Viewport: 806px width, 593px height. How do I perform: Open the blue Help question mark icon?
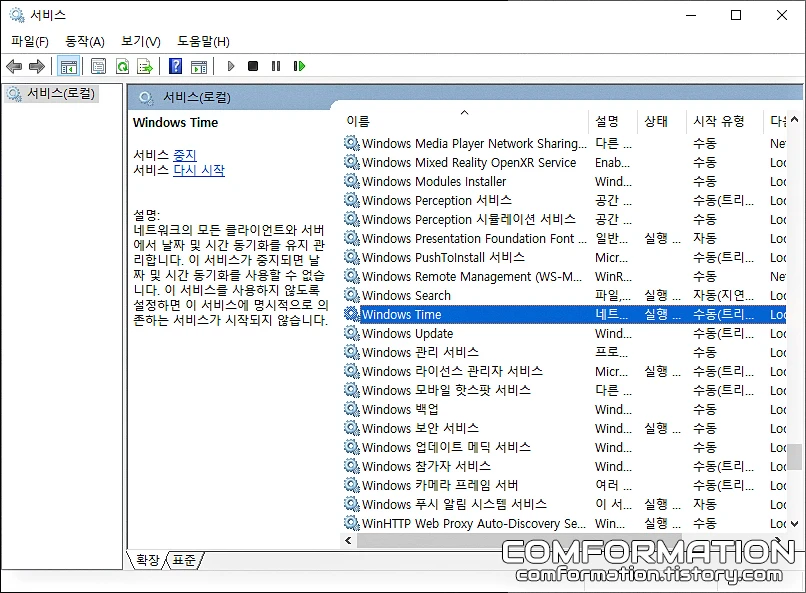pos(175,66)
